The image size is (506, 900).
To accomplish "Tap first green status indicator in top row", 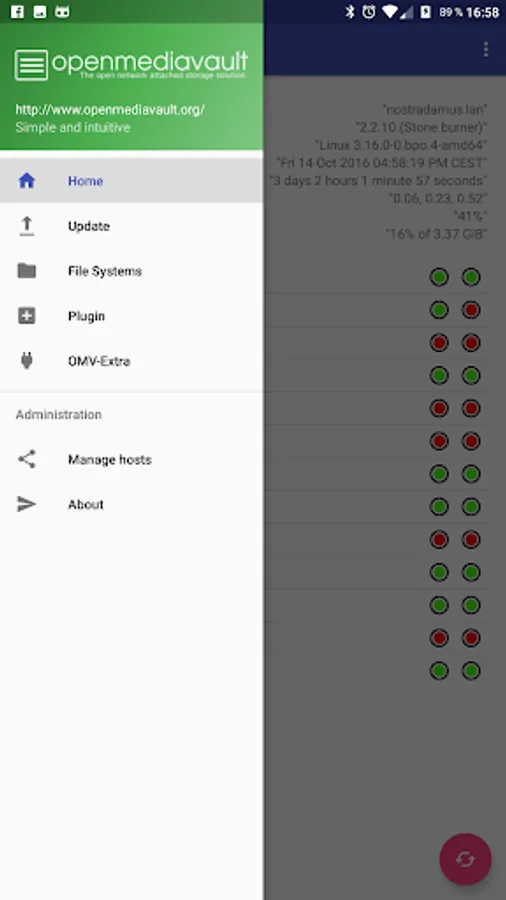I will pyautogui.click(x=439, y=277).
